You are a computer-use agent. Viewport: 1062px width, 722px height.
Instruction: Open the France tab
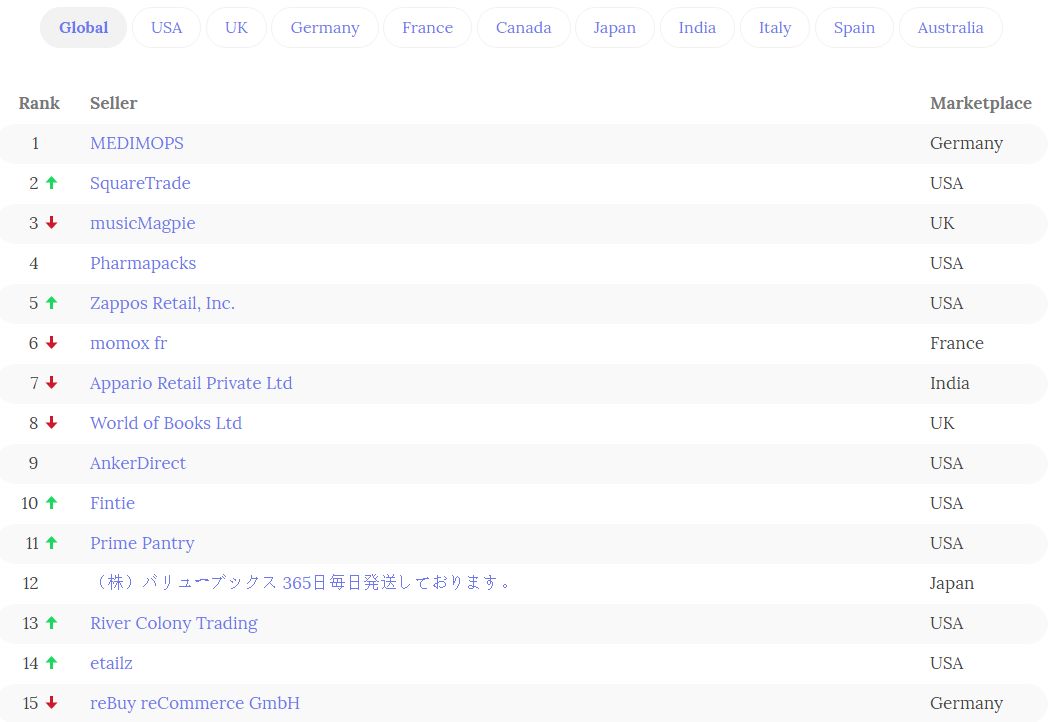tap(427, 28)
